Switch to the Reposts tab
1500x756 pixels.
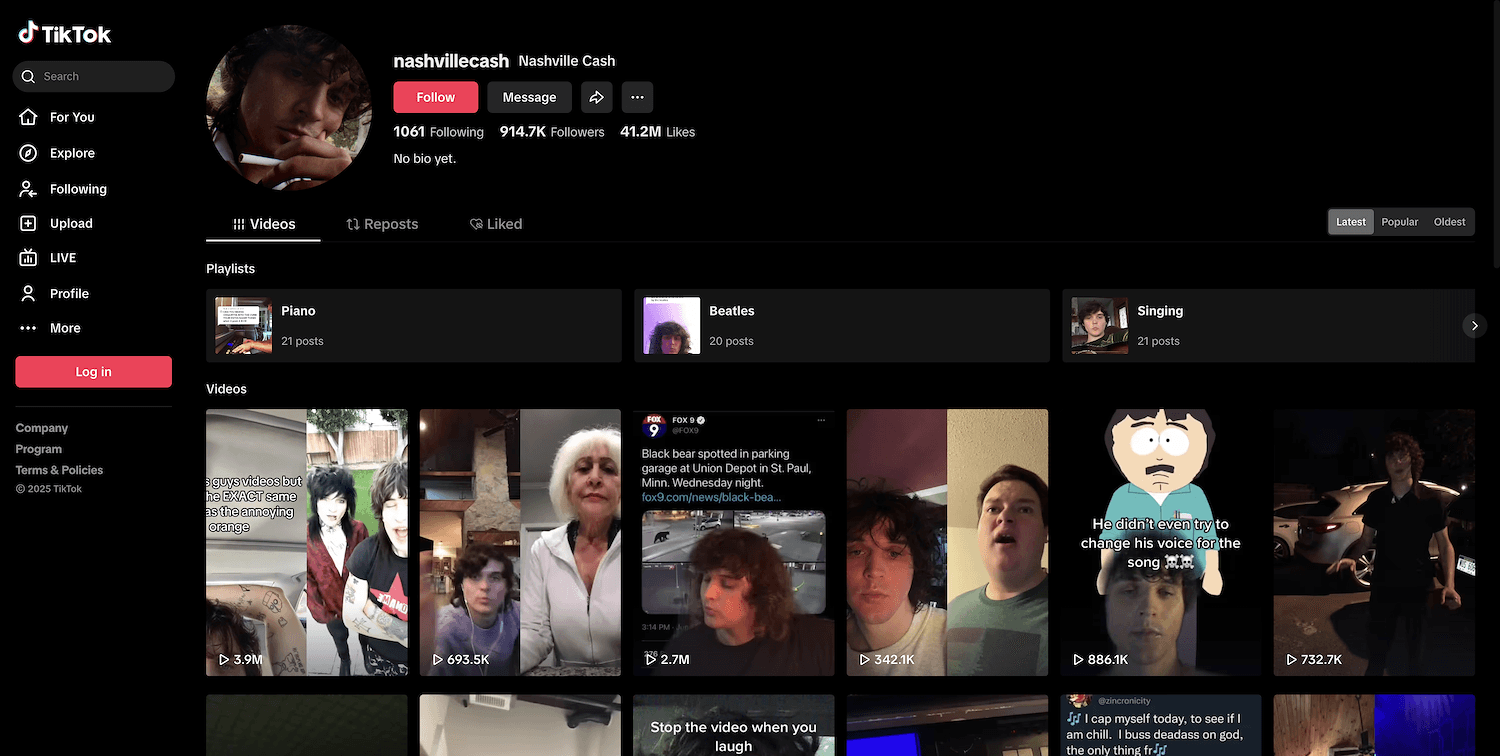tap(382, 224)
